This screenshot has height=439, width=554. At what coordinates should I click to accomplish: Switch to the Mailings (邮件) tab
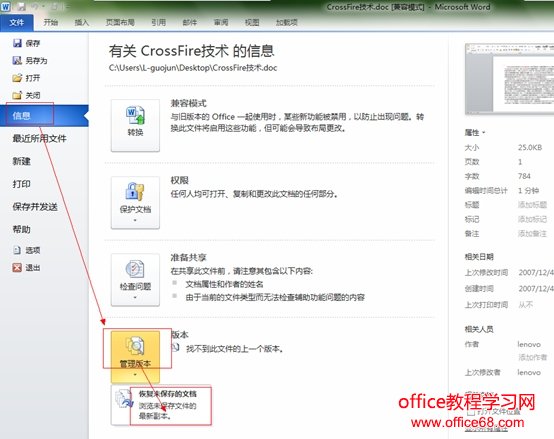[190, 23]
